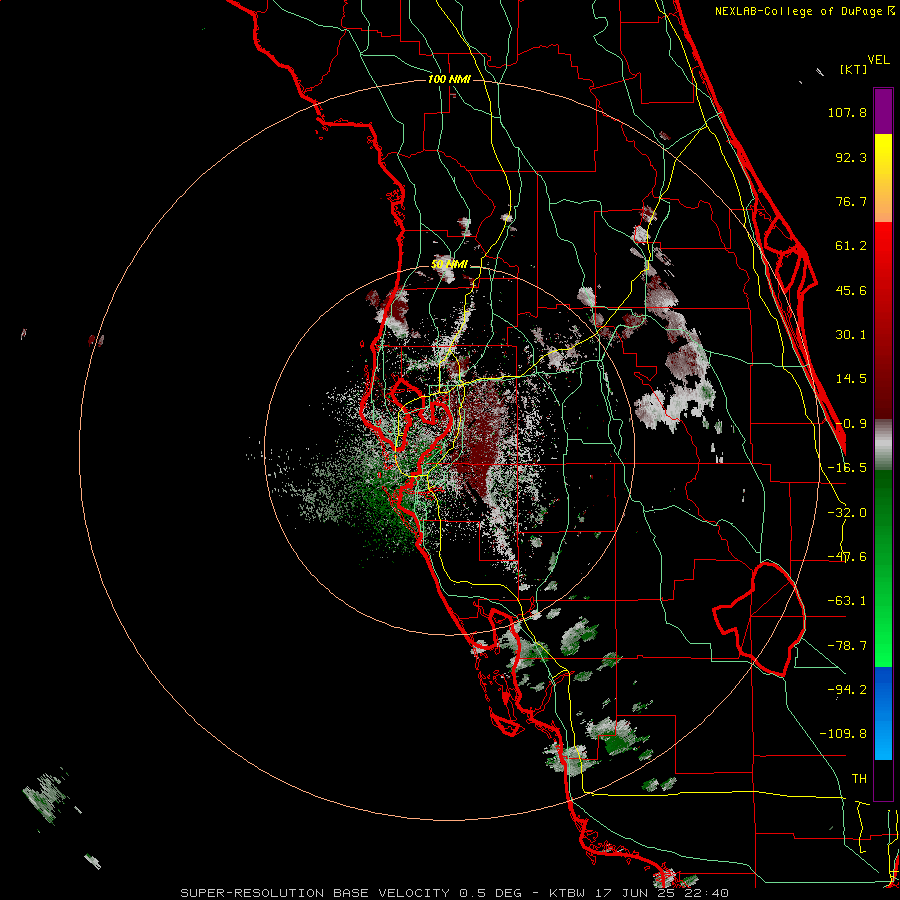The height and width of the screenshot is (900, 900).
Task: Pick the red segment of the velocity scale
Action: tap(883, 320)
